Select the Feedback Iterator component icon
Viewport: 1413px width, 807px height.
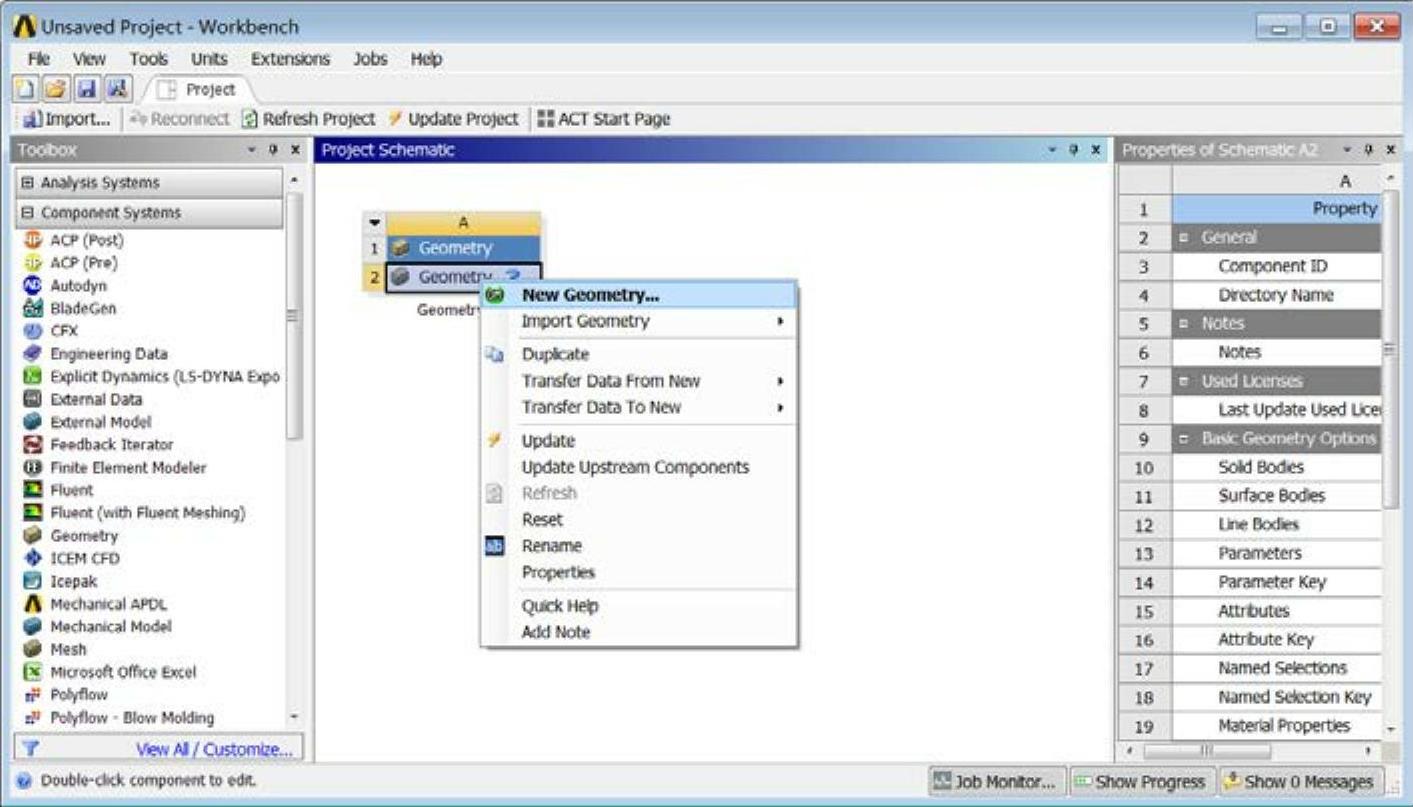tap(33, 445)
